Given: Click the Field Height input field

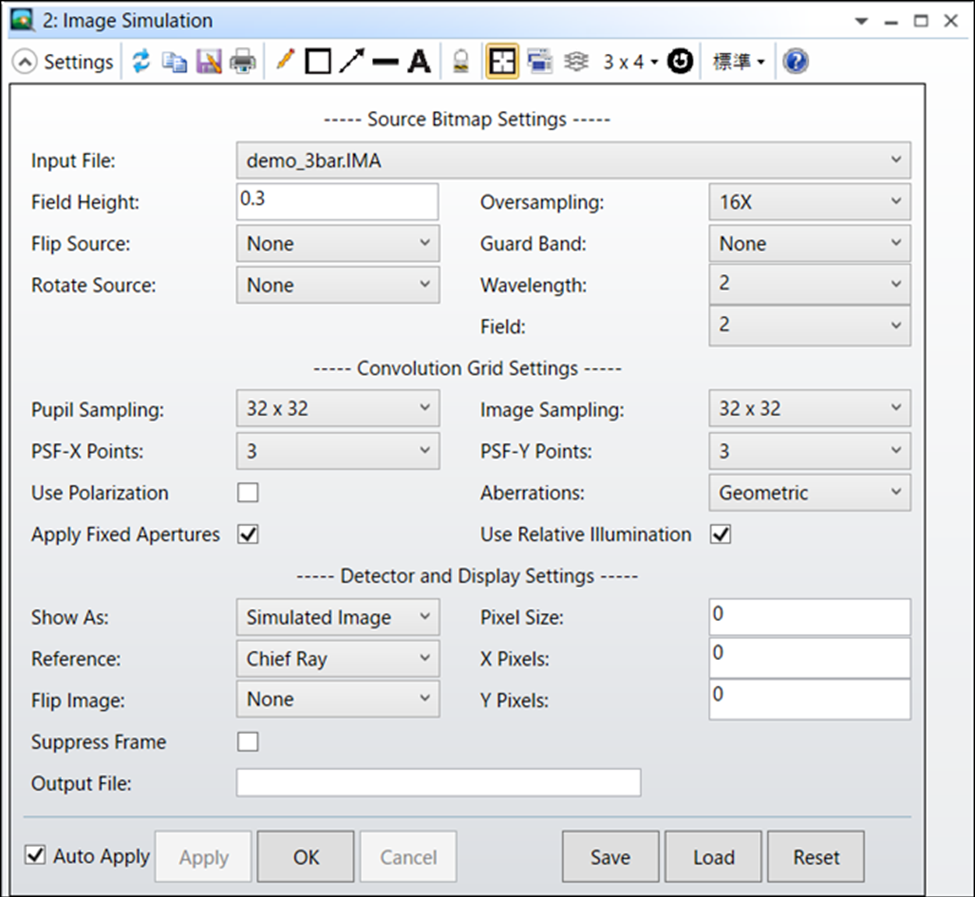Looking at the screenshot, I should click(337, 202).
